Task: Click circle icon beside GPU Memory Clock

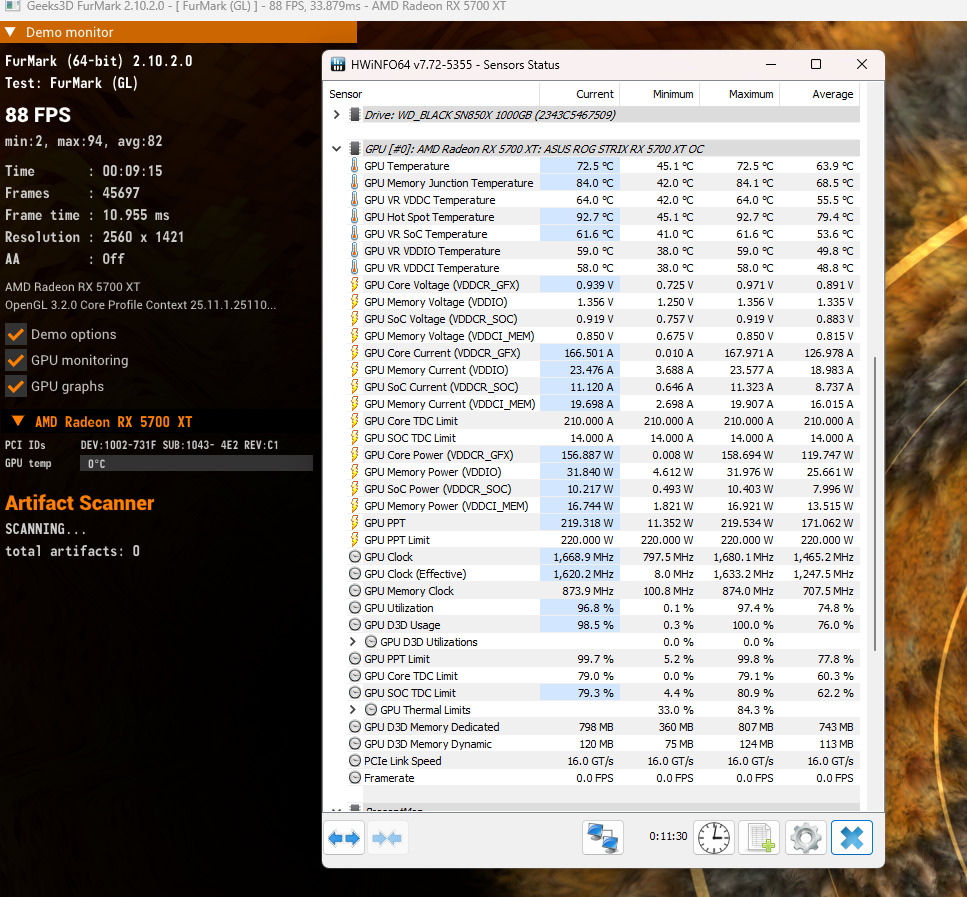Action: [x=355, y=590]
